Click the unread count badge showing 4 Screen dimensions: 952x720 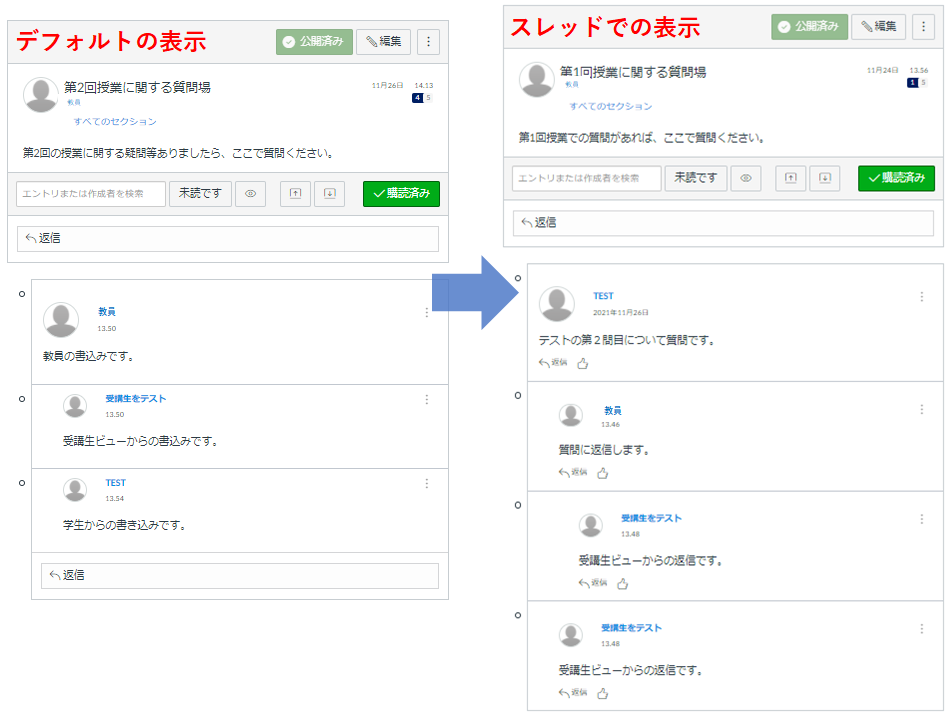417,98
